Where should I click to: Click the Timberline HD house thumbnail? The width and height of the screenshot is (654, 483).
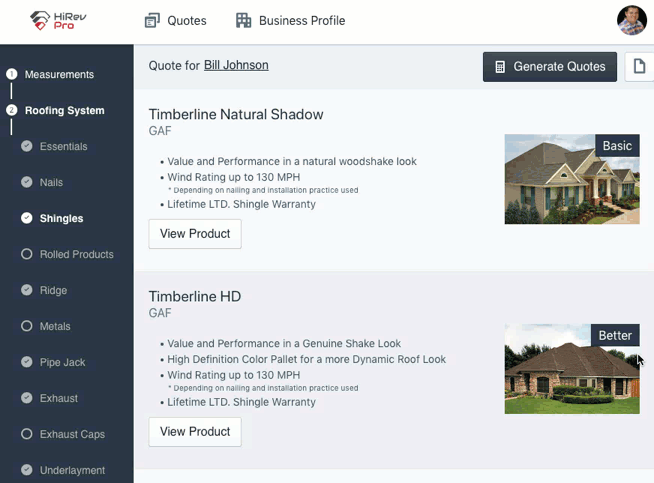572,369
